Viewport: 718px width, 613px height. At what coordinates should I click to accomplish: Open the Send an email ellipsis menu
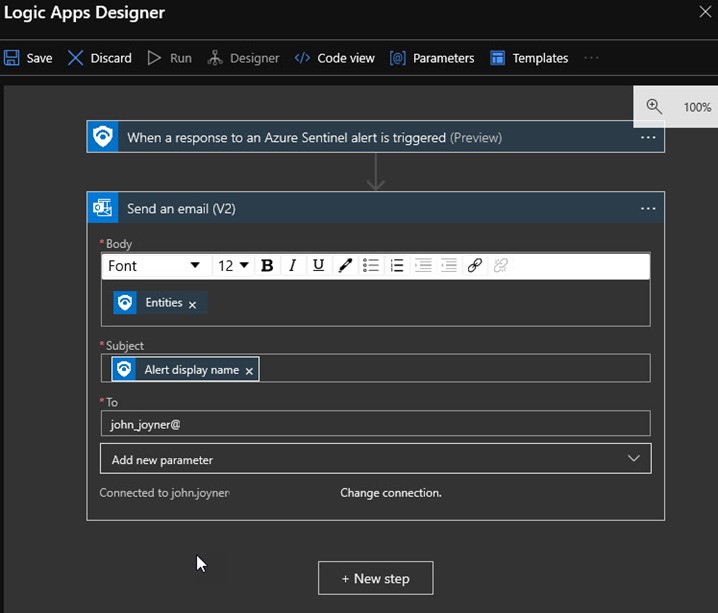tap(648, 208)
